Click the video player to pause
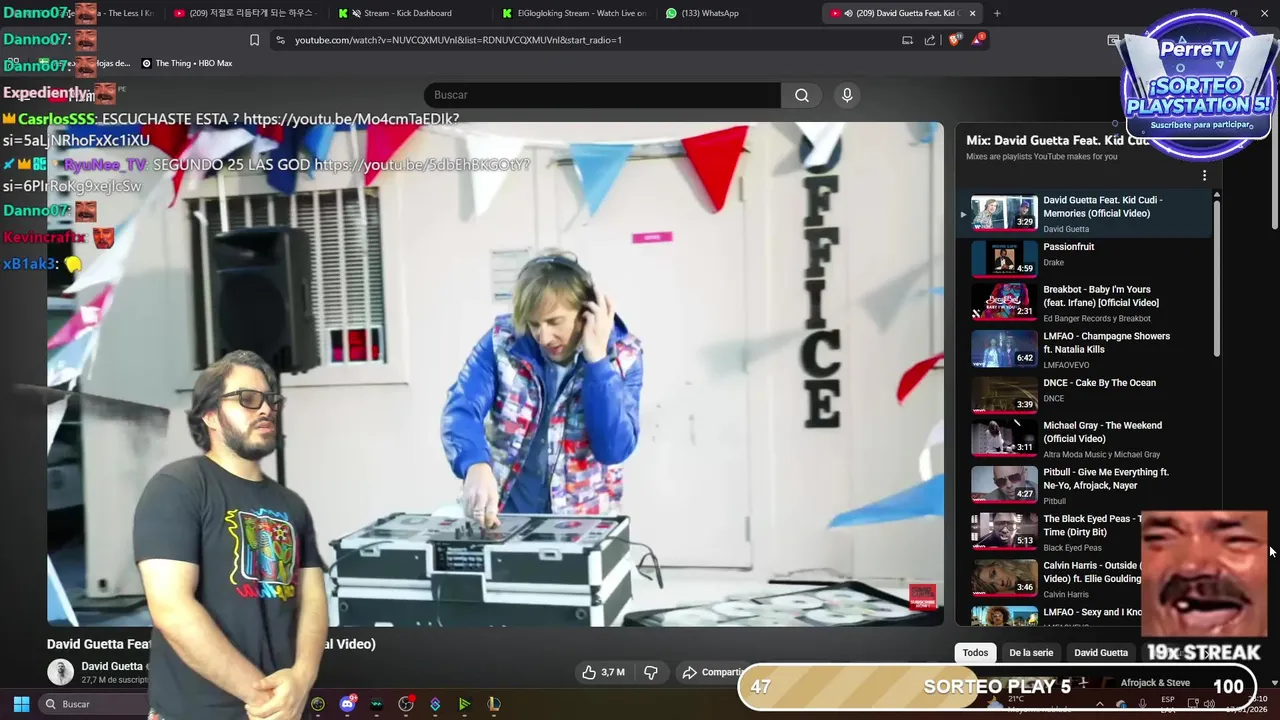Image resolution: width=1280 pixels, height=720 pixels. 495,374
